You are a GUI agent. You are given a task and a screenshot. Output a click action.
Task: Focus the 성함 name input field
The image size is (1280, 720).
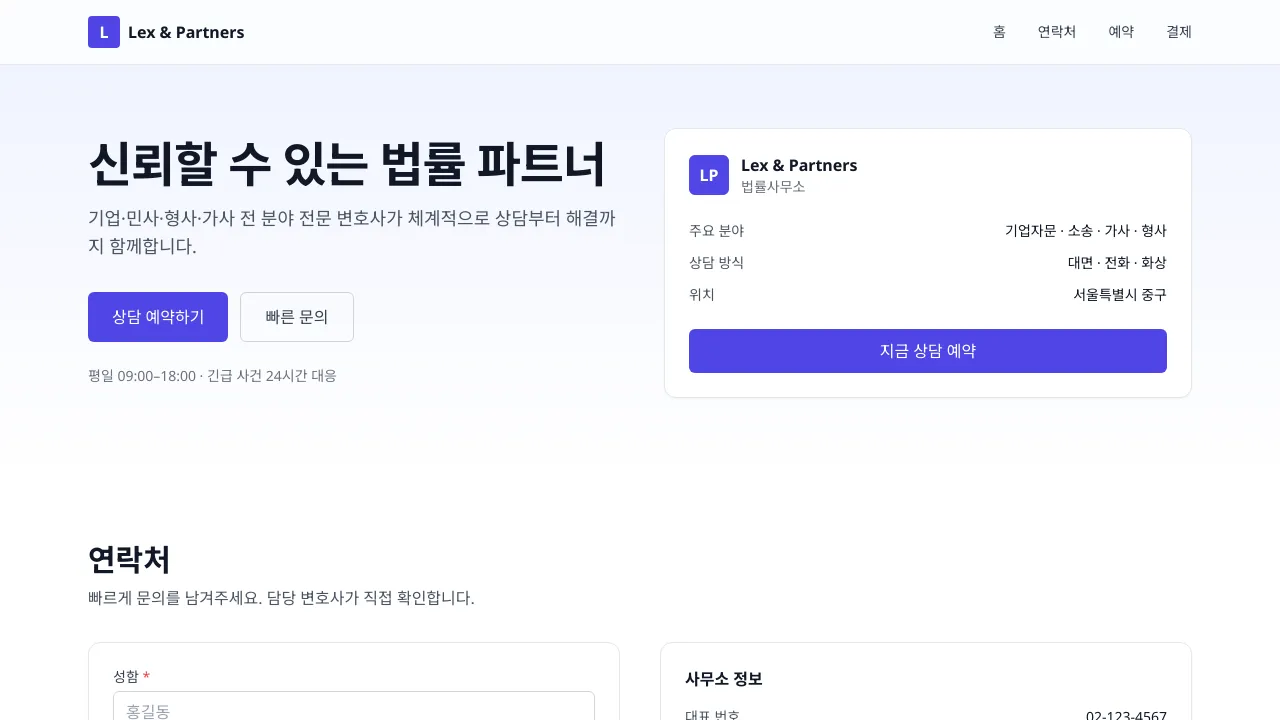coord(354,708)
